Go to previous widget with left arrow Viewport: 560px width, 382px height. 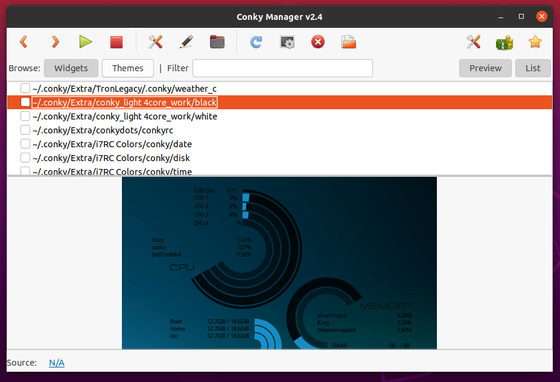coord(24,42)
